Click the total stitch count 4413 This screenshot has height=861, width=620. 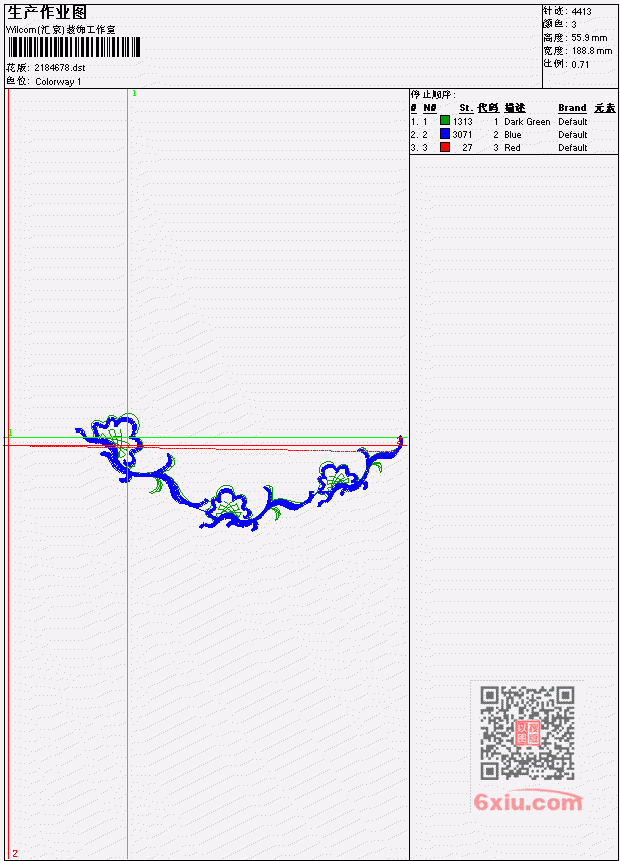[582, 12]
